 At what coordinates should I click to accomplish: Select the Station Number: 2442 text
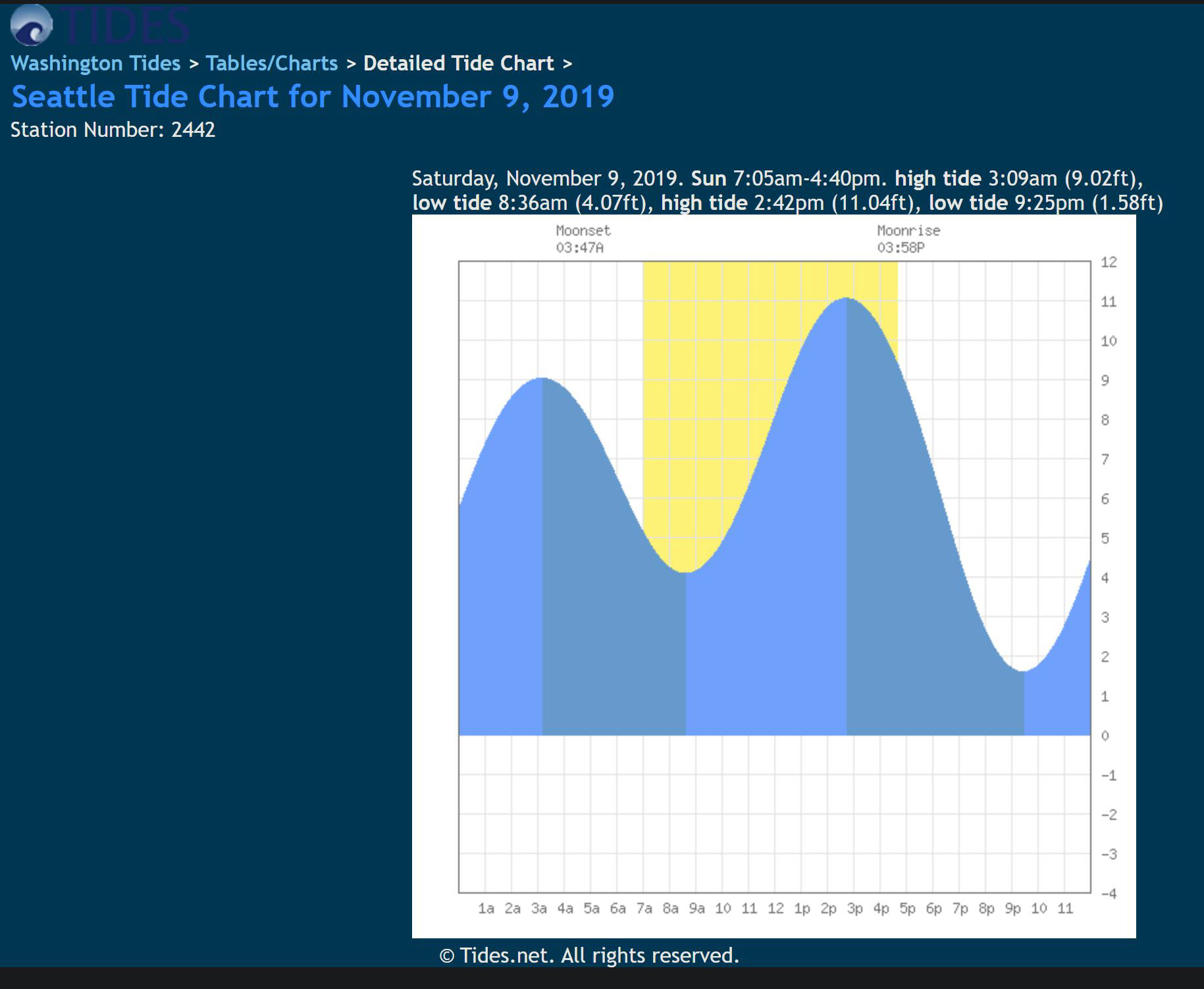pyautogui.click(x=113, y=130)
